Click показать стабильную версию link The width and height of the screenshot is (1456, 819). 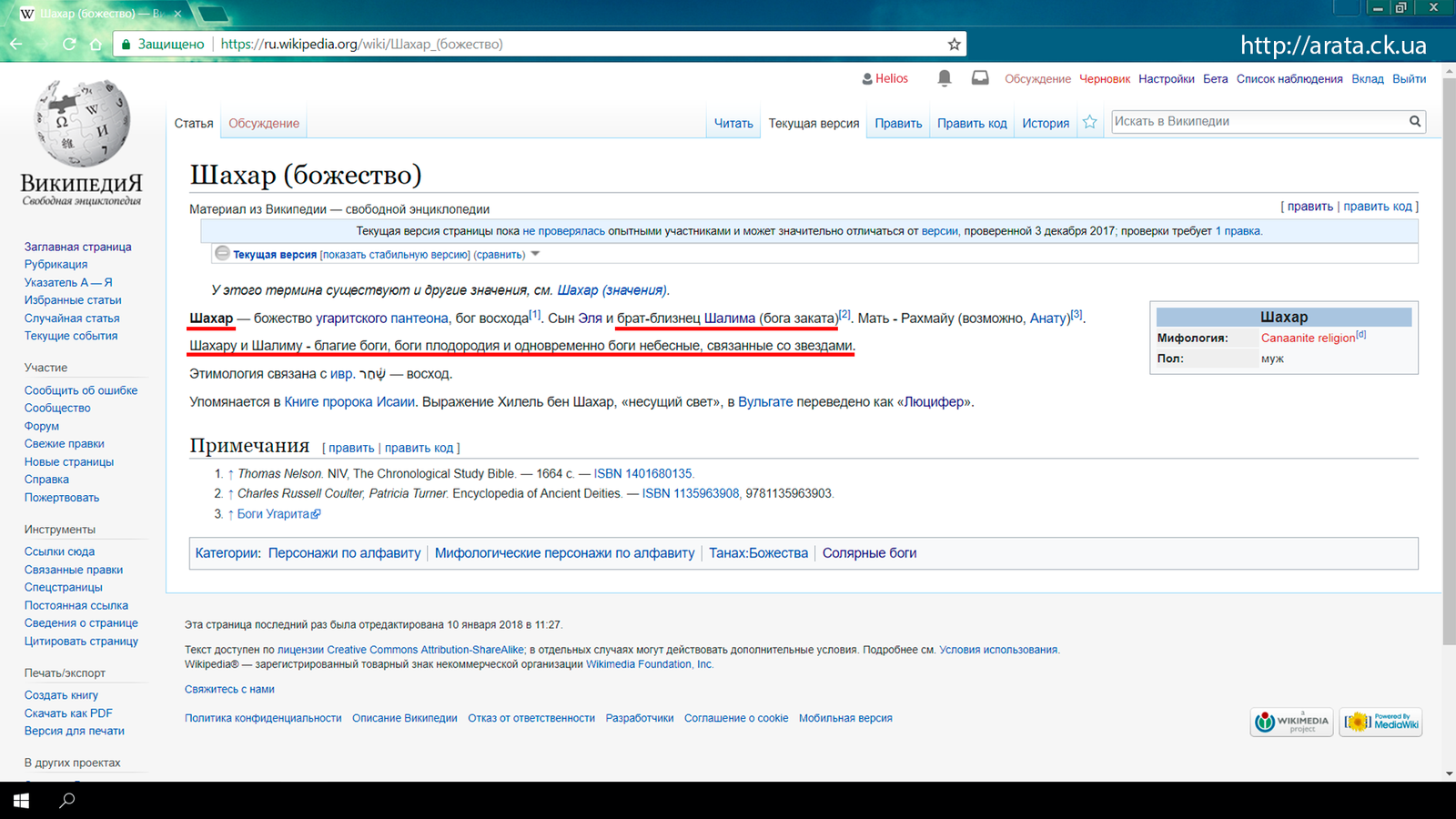pos(396,255)
